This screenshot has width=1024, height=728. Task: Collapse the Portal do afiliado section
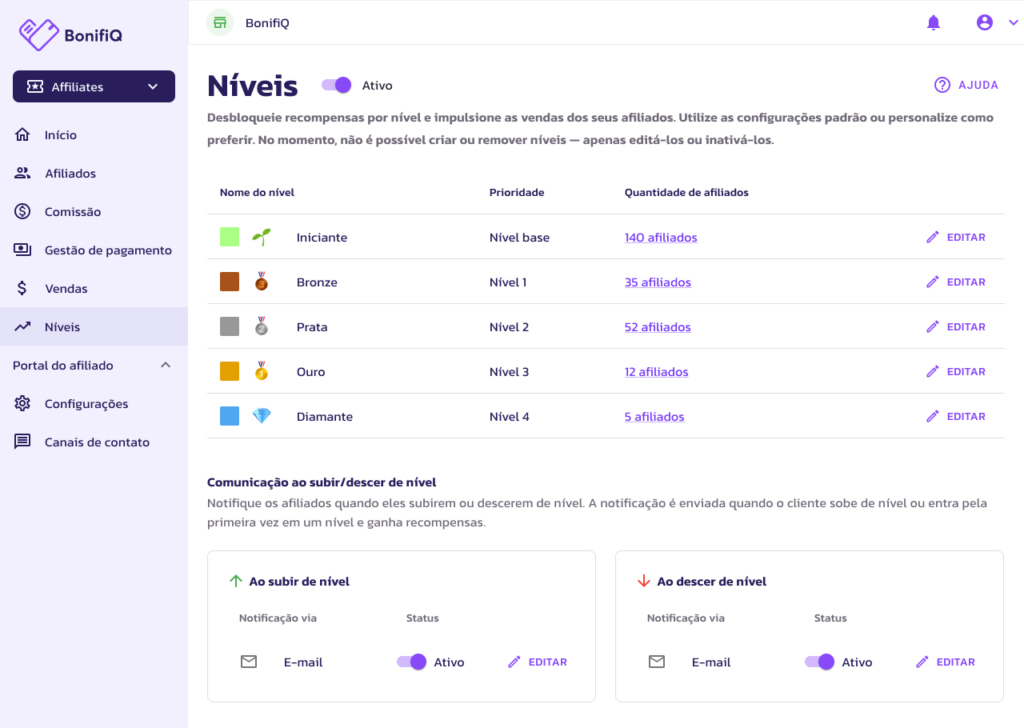pos(166,366)
